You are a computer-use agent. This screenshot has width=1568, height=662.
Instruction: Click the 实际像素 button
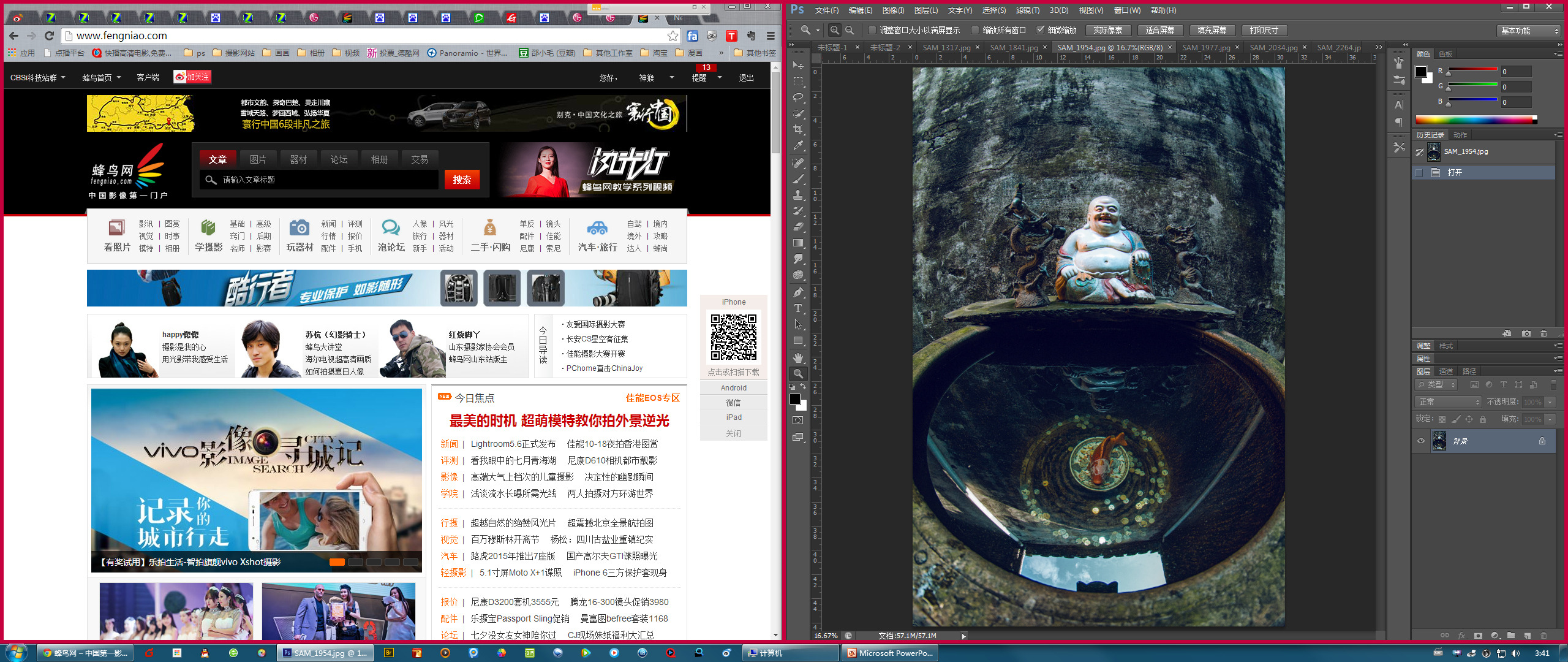(1108, 30)
